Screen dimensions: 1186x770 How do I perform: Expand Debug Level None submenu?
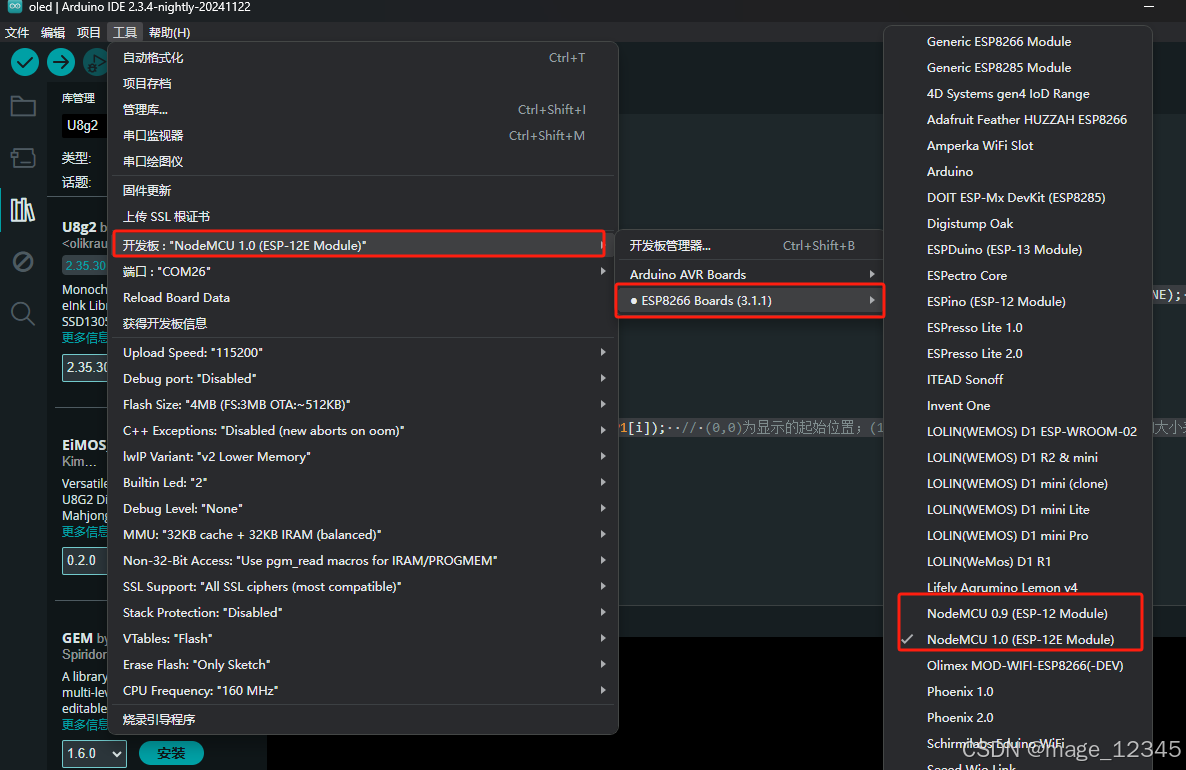363,508
